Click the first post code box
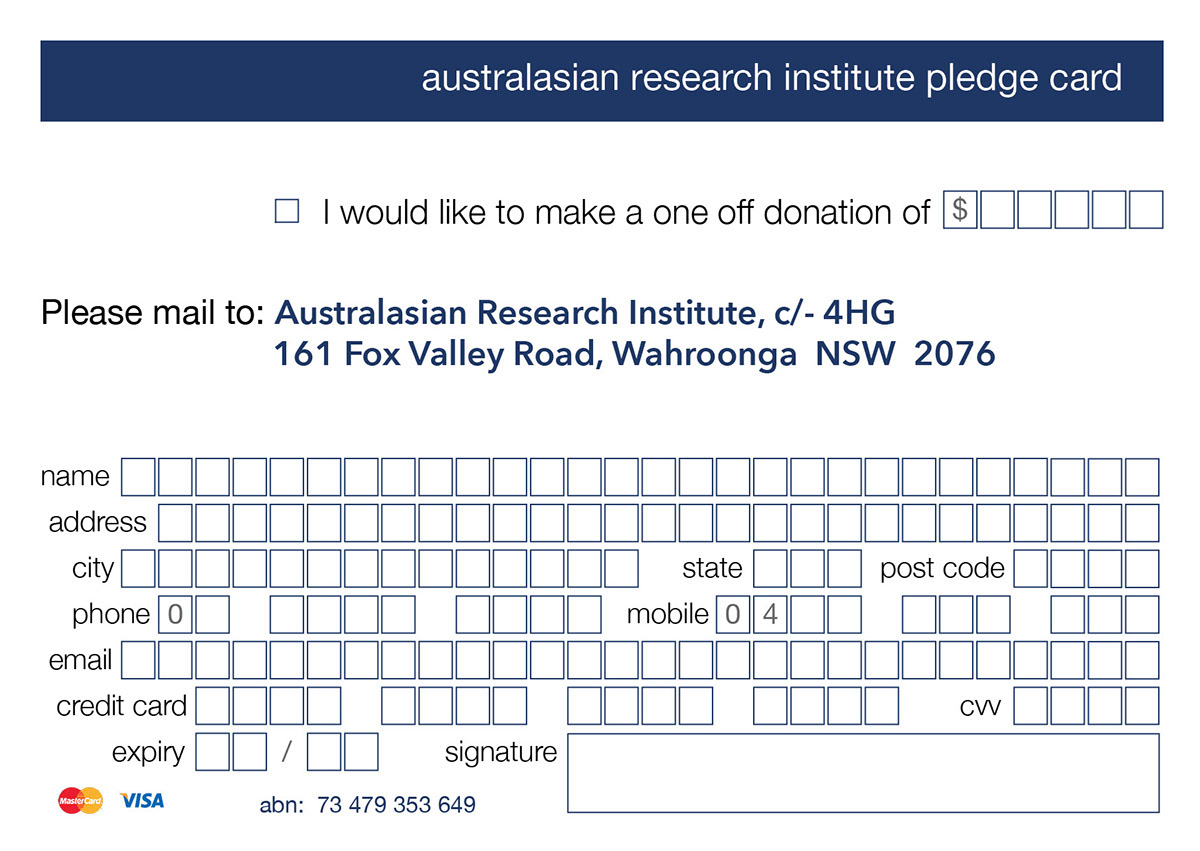This screenshot has height=851, width=1200. point(1031,568)
